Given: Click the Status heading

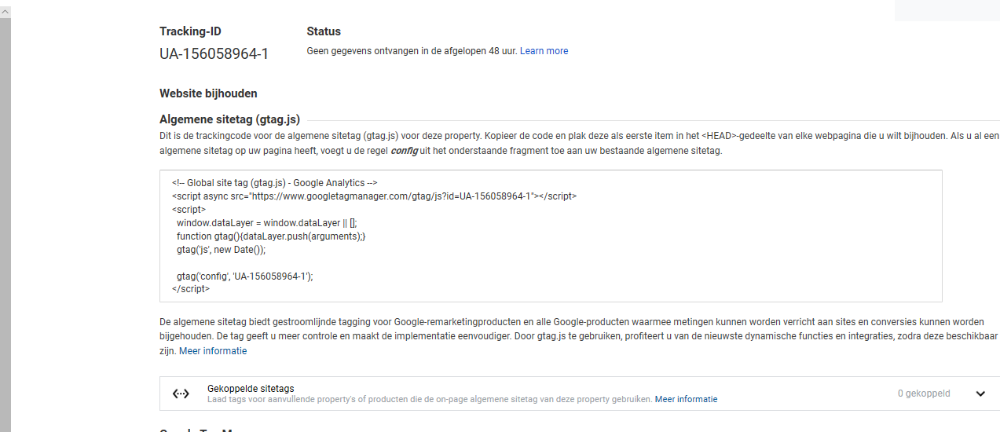Looking at the screenshot, I should tap(323, 32).
